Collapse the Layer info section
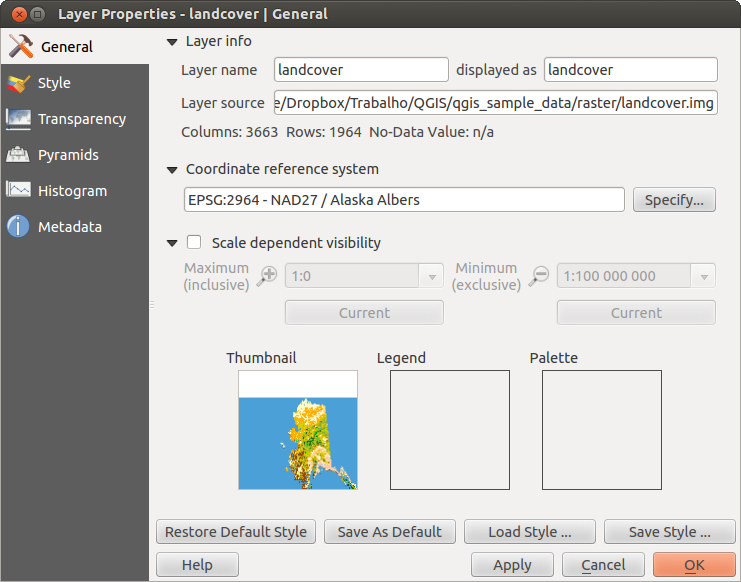This screenshot has width=741, height=582. (172, 42)
